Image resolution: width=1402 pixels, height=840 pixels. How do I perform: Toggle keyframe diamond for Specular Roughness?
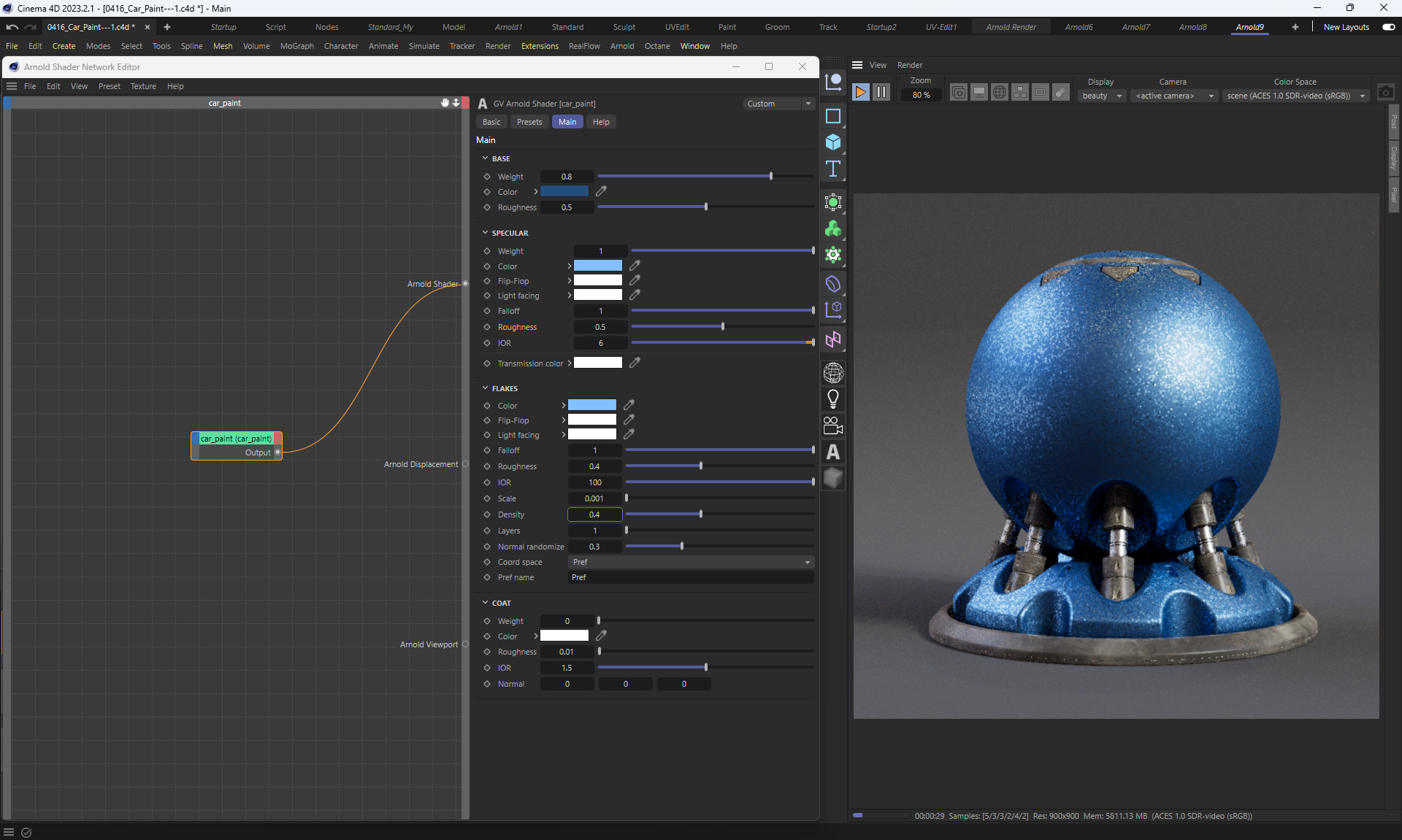487,327
